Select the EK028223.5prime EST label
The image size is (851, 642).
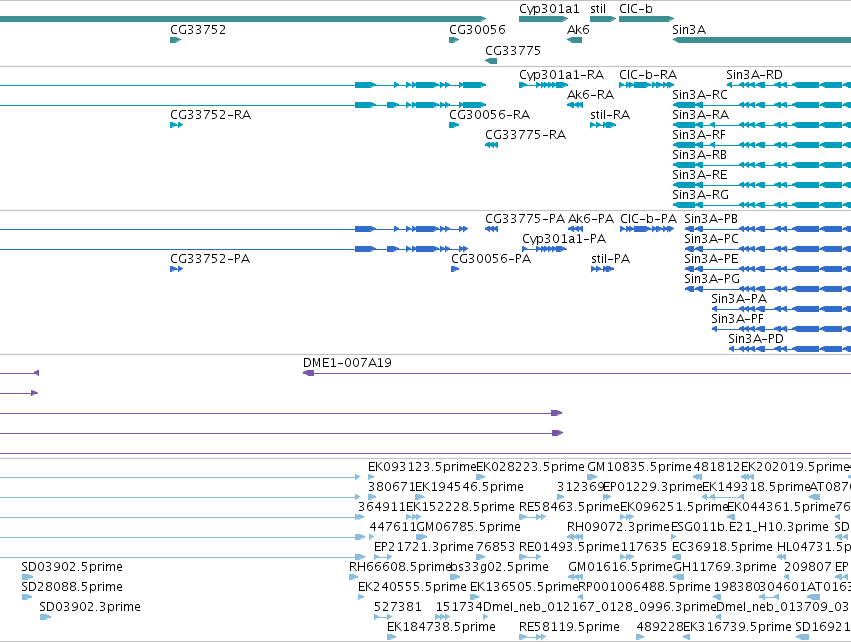pos(530,467)
